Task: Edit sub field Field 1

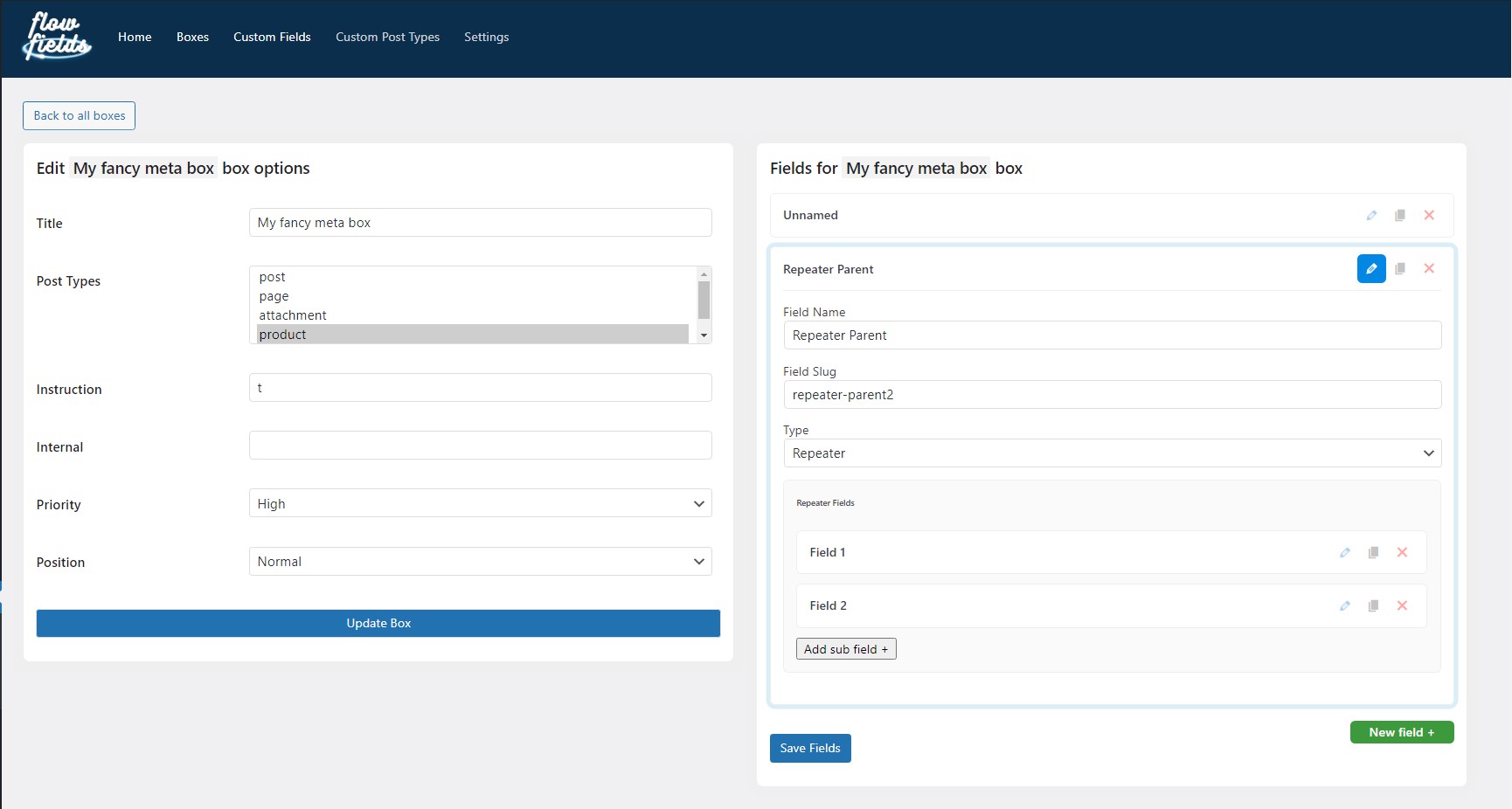Action: coord(1345,552)
